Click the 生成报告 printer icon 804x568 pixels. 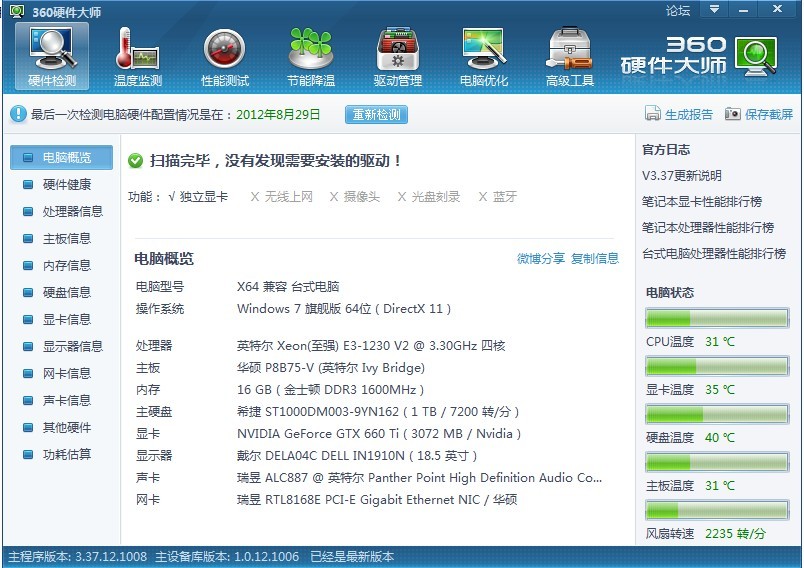[x=652, y=113]
